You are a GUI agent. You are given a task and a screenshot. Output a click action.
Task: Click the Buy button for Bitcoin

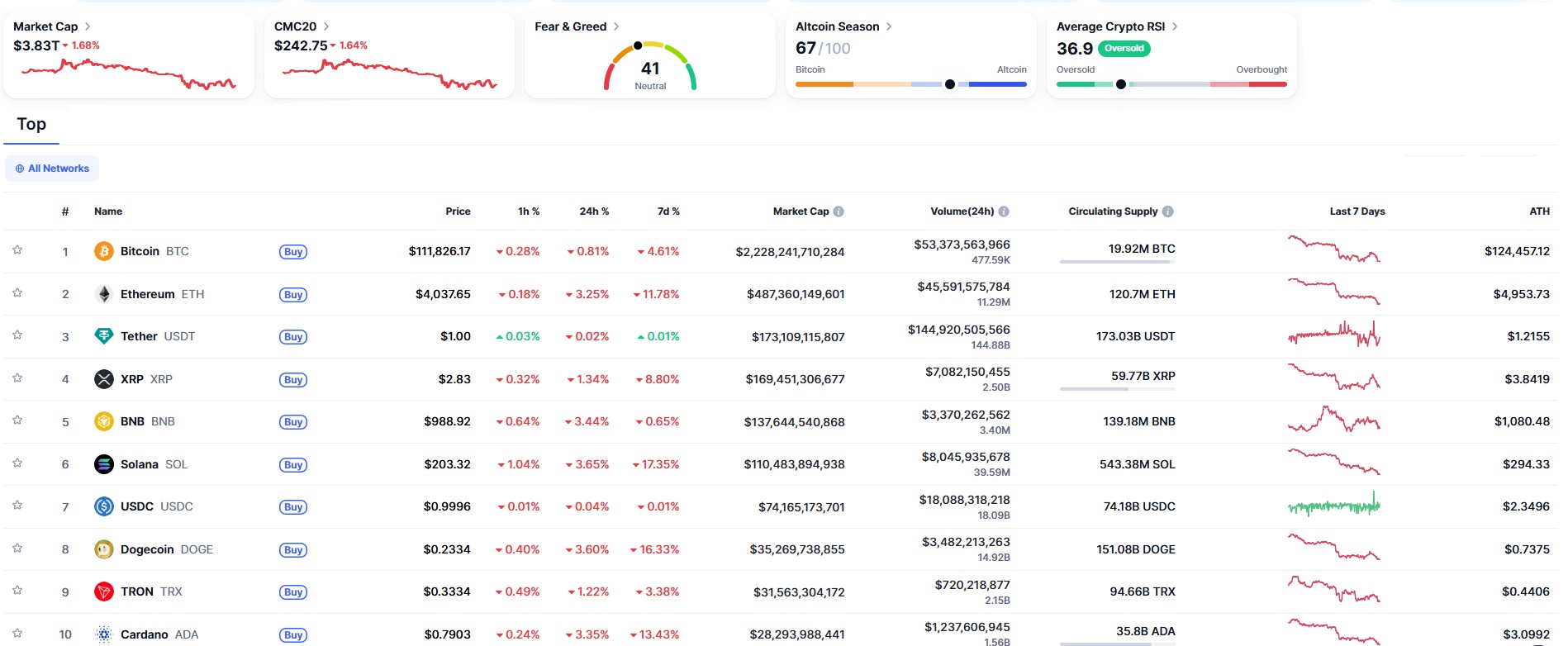tap(293, 252)
